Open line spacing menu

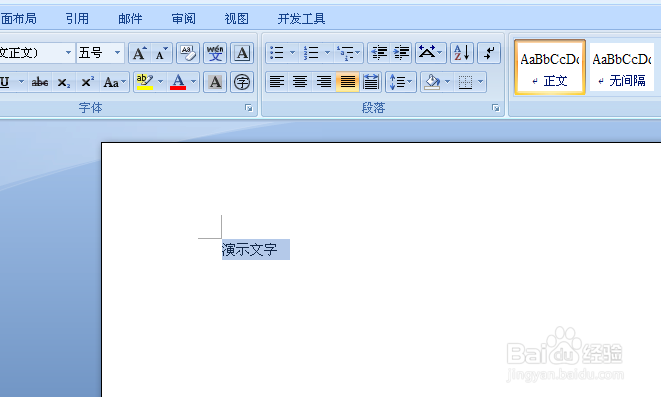click(x=400, y=82)
